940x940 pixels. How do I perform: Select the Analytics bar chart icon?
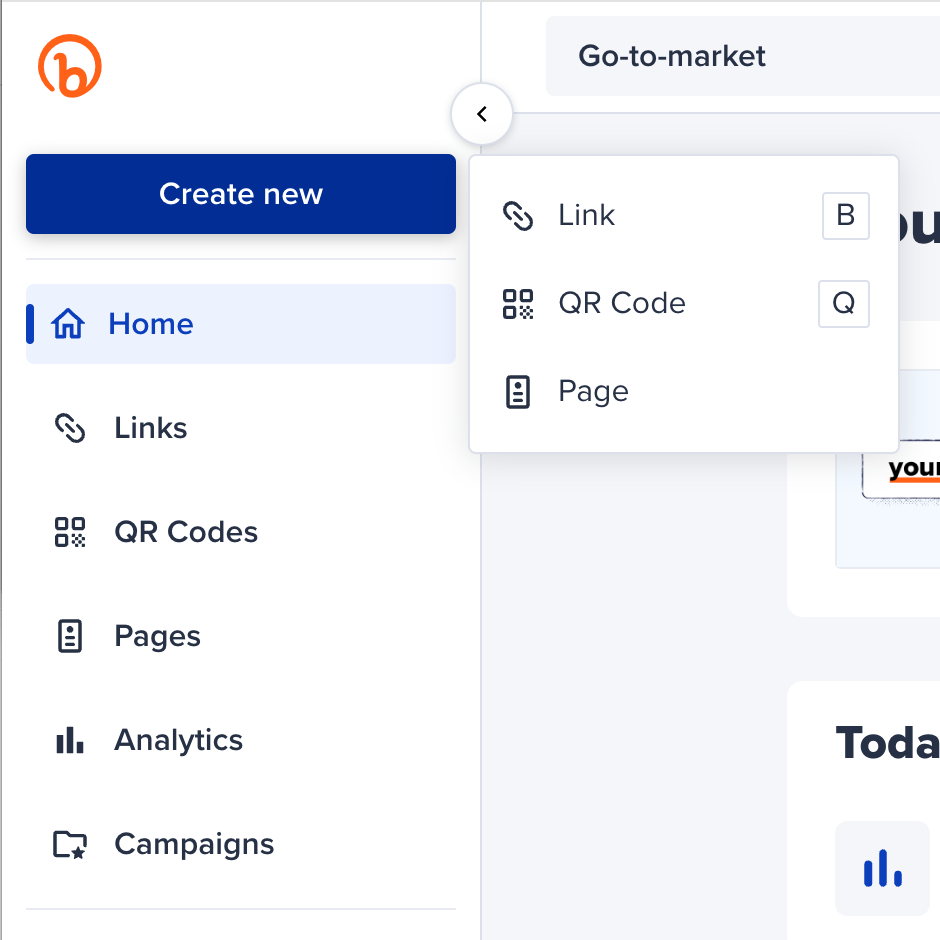[69, 739]
